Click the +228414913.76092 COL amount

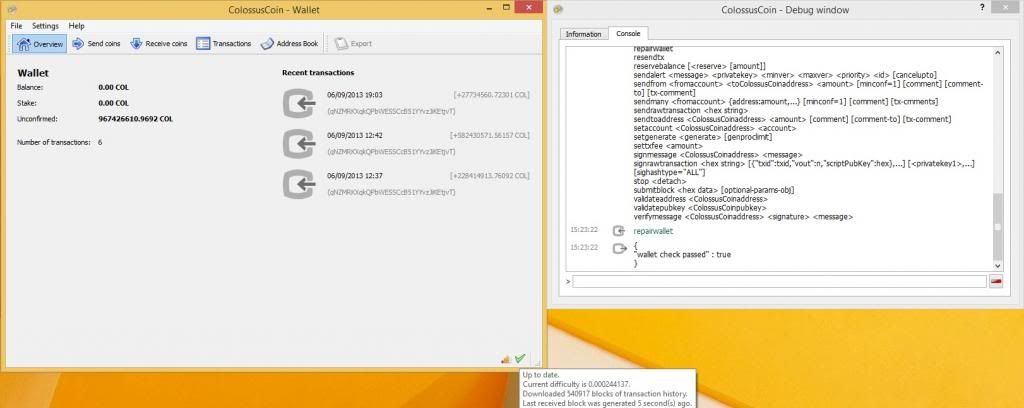(490, 176)
